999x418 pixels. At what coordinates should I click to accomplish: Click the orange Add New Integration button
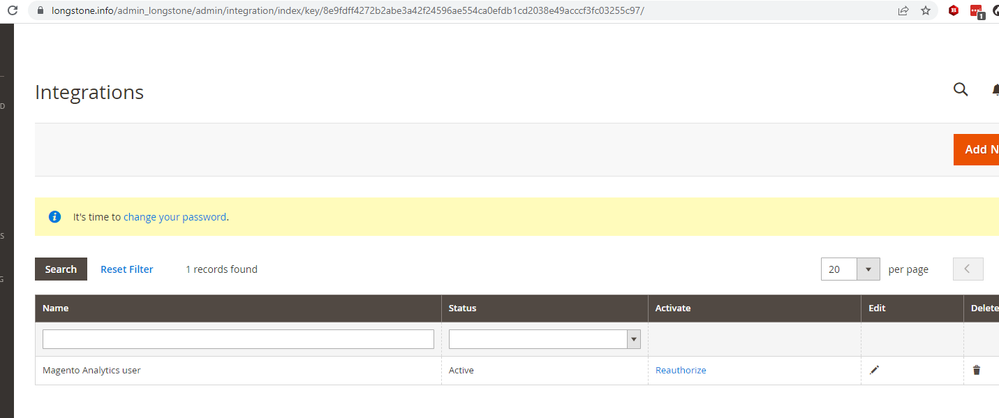tap(977, 150)
